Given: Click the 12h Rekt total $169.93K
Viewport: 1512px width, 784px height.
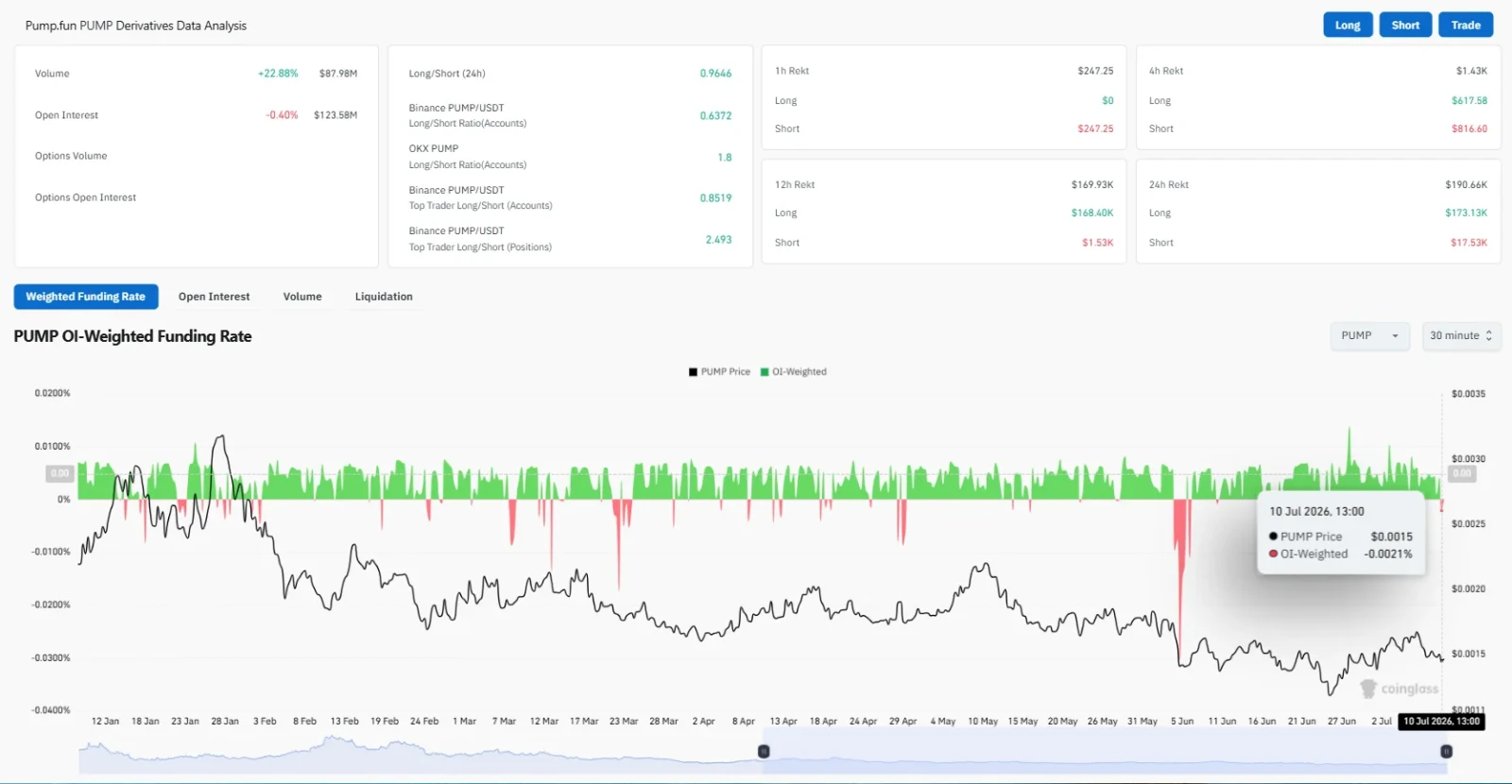Looking at the screenshot, I should (x=1092, y=185).
